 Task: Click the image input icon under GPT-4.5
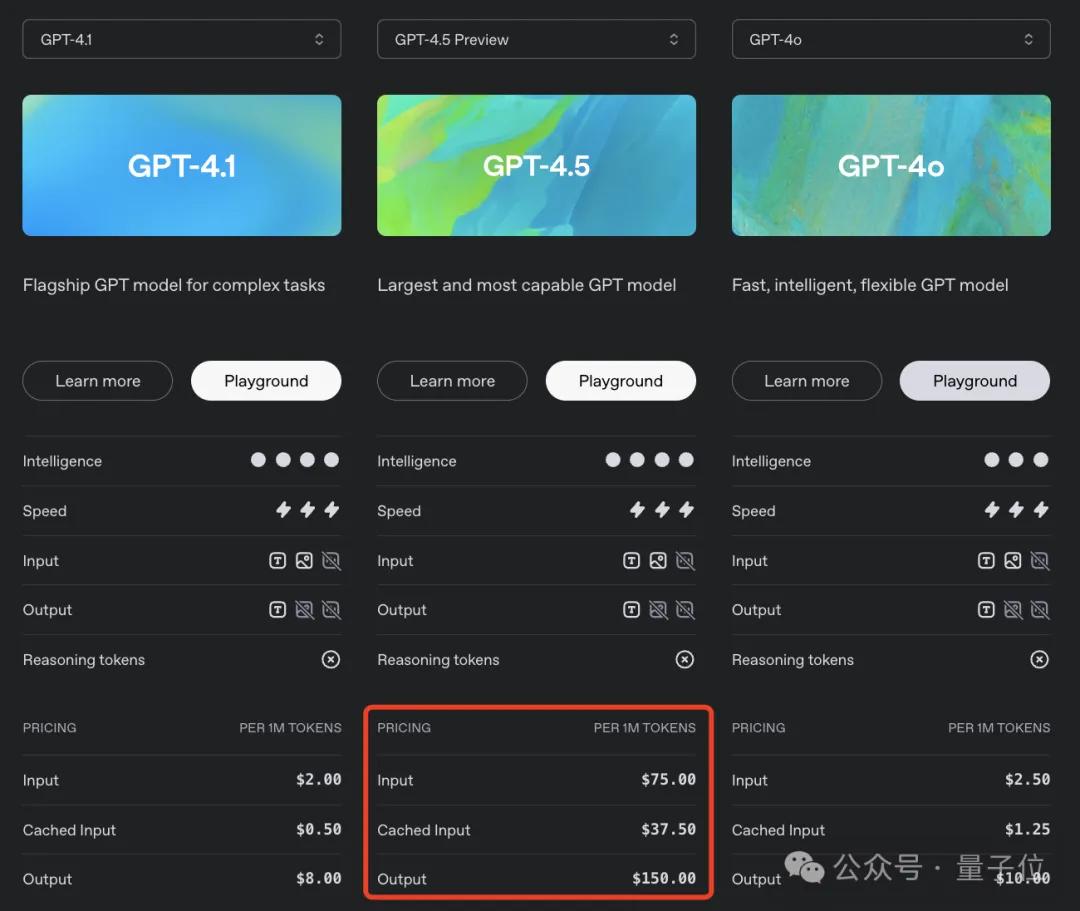coord(658,561)
